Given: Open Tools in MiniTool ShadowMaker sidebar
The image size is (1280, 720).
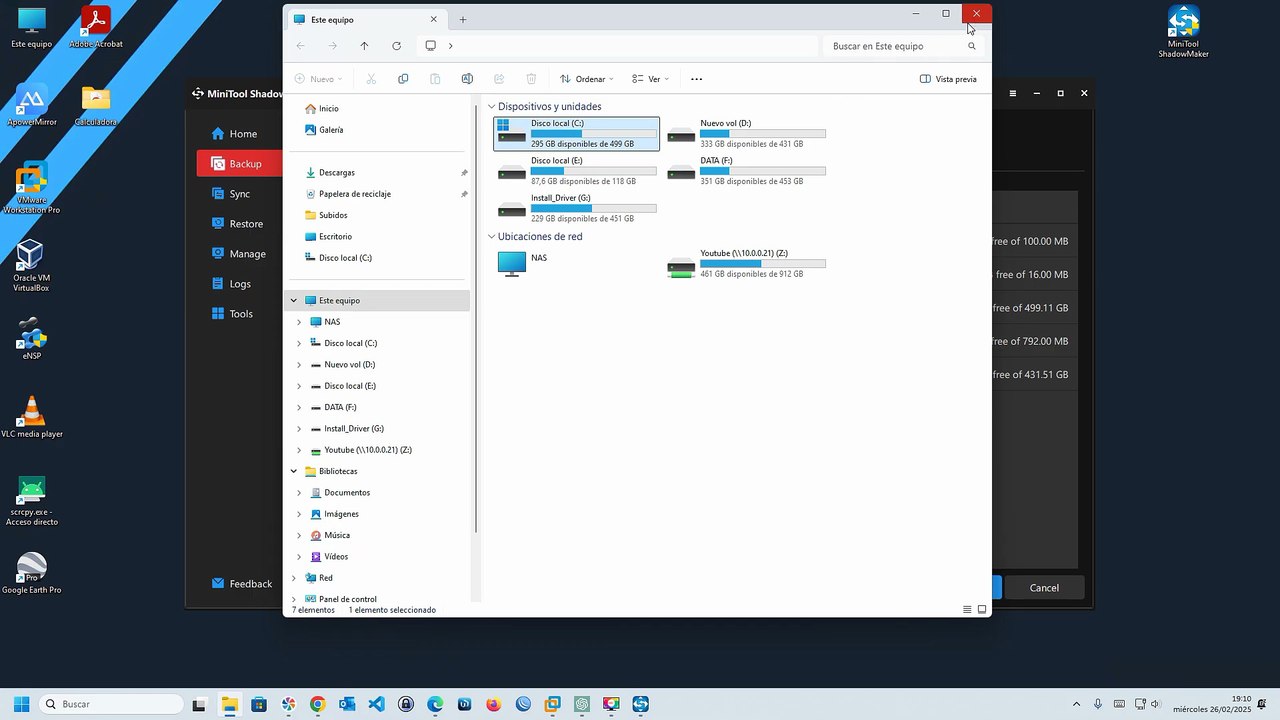Looking at the screenshot, I should [232, 314].
